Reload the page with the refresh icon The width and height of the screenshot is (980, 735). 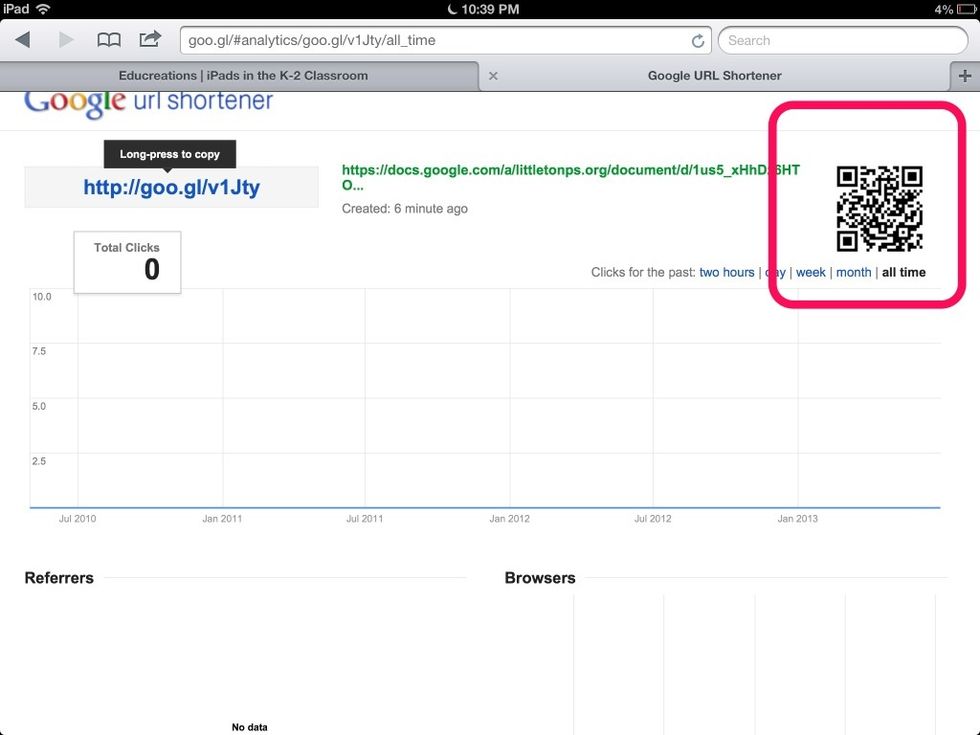(698, 40)
